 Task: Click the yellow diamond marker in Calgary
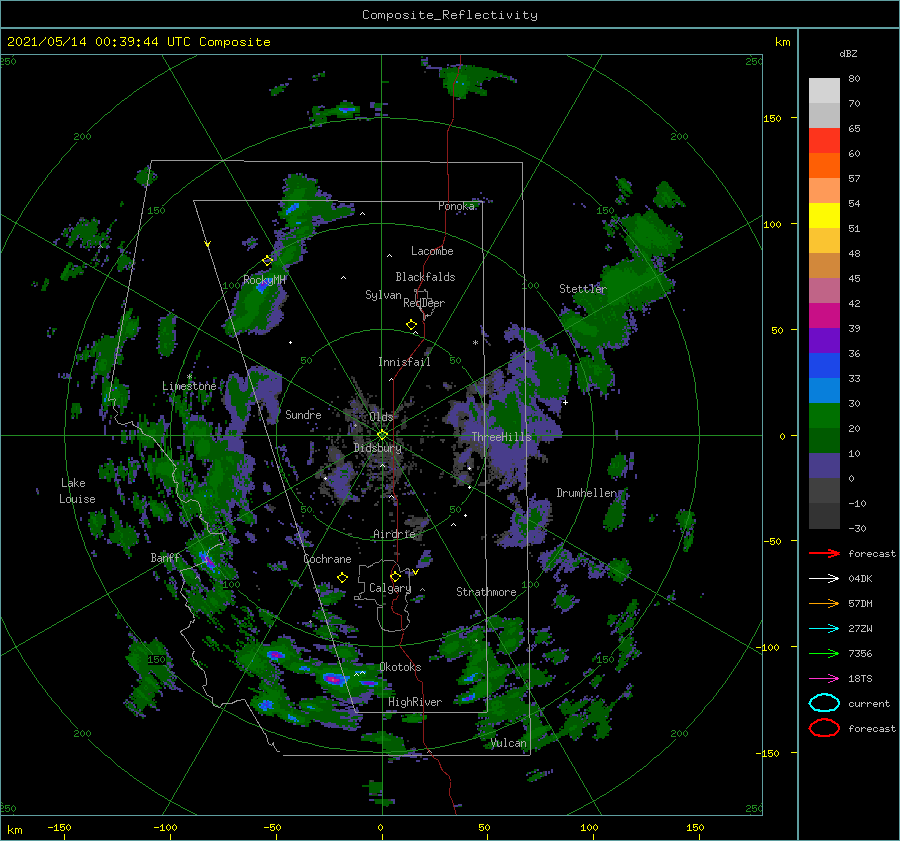pos(395,576)
